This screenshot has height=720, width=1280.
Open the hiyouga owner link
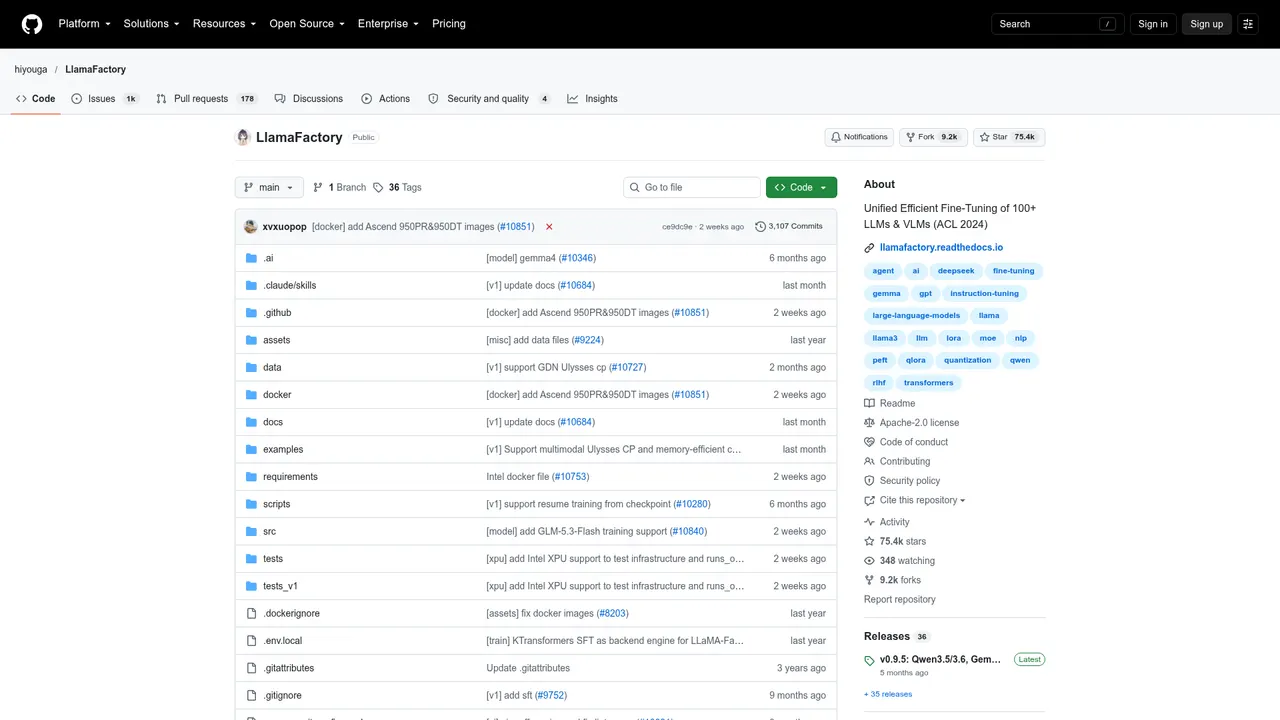[31, 69]
